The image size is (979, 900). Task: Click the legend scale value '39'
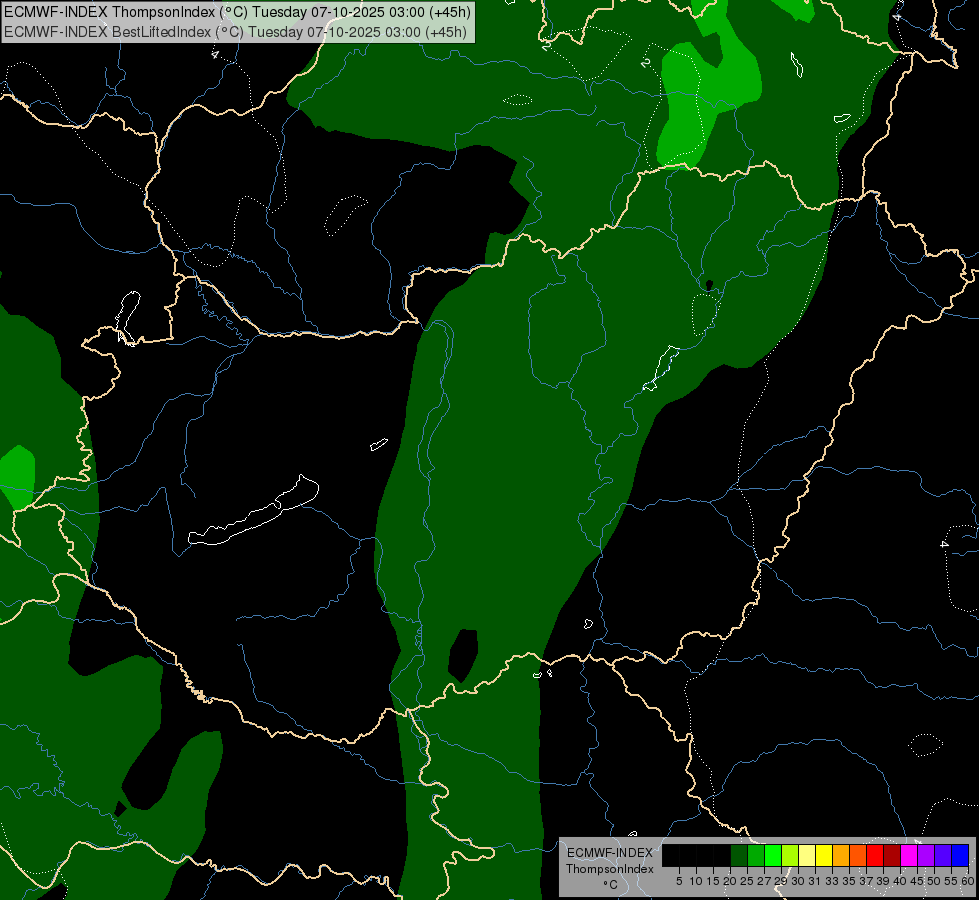point(883,881)
